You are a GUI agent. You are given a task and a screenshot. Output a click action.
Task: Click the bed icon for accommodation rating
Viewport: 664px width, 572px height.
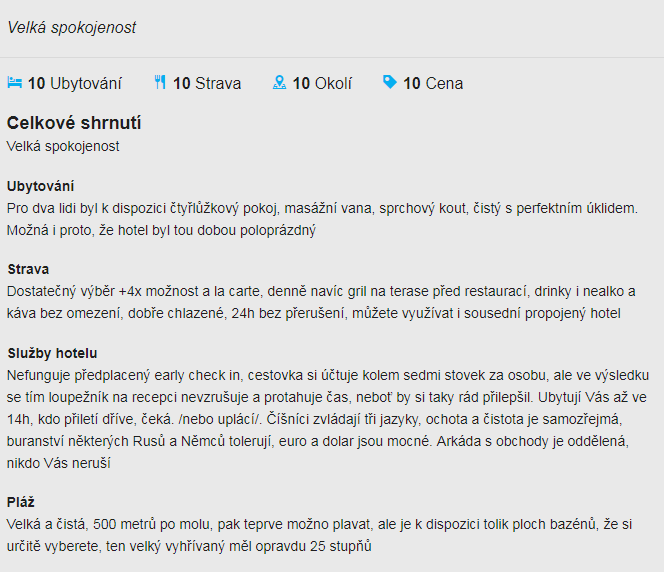click(x=14, y=83)
